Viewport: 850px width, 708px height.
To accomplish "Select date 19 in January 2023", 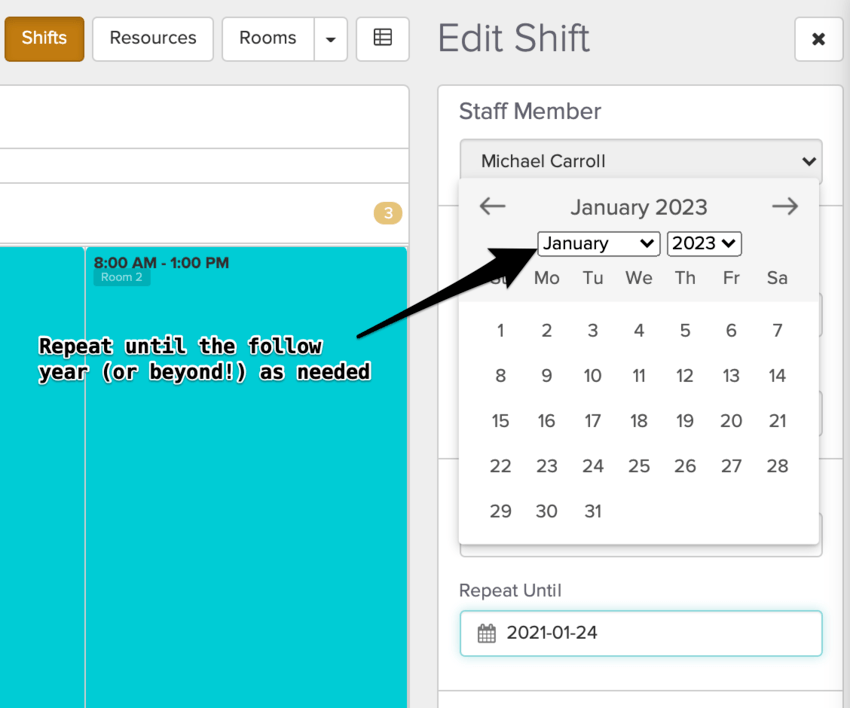I will [685, 421].
